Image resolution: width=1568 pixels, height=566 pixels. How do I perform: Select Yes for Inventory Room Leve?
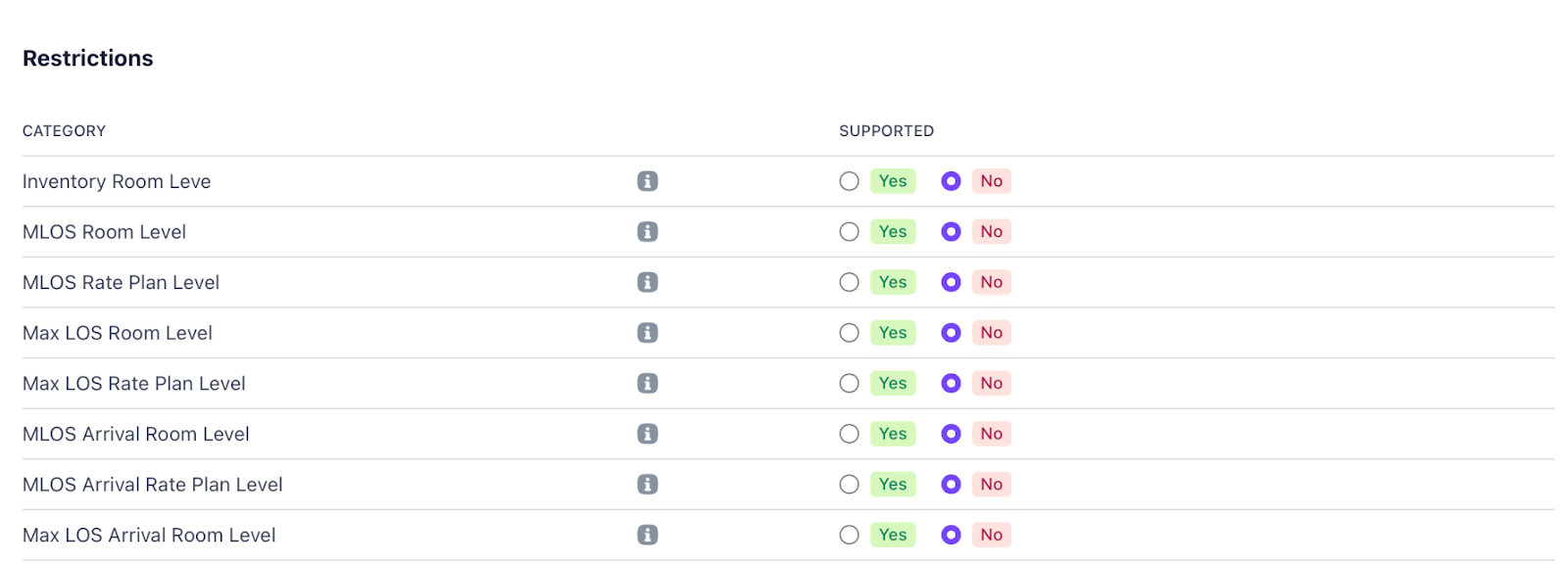[x=849, y=181]
